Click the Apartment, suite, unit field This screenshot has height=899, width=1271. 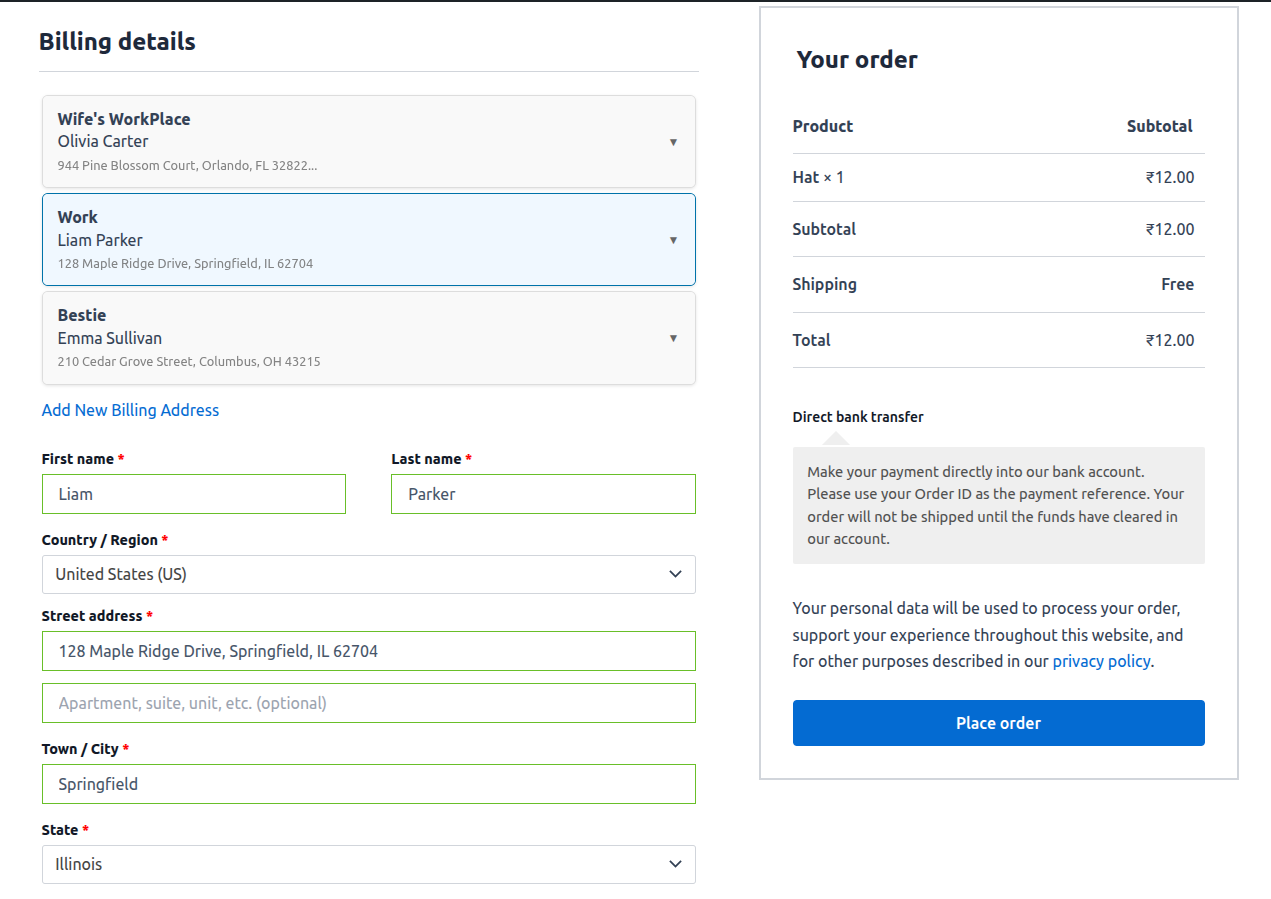pos(368,703)
